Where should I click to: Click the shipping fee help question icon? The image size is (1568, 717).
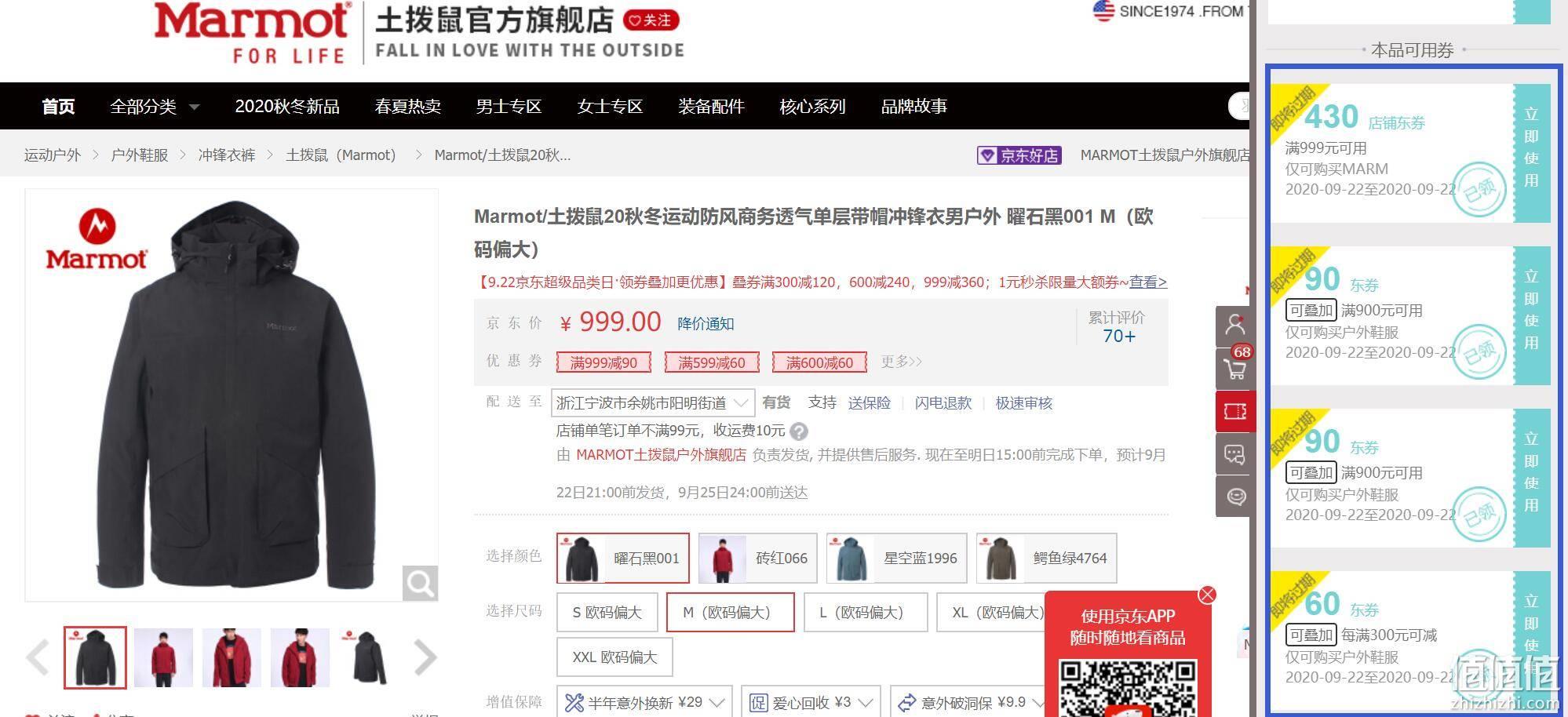tap(799, 431)
